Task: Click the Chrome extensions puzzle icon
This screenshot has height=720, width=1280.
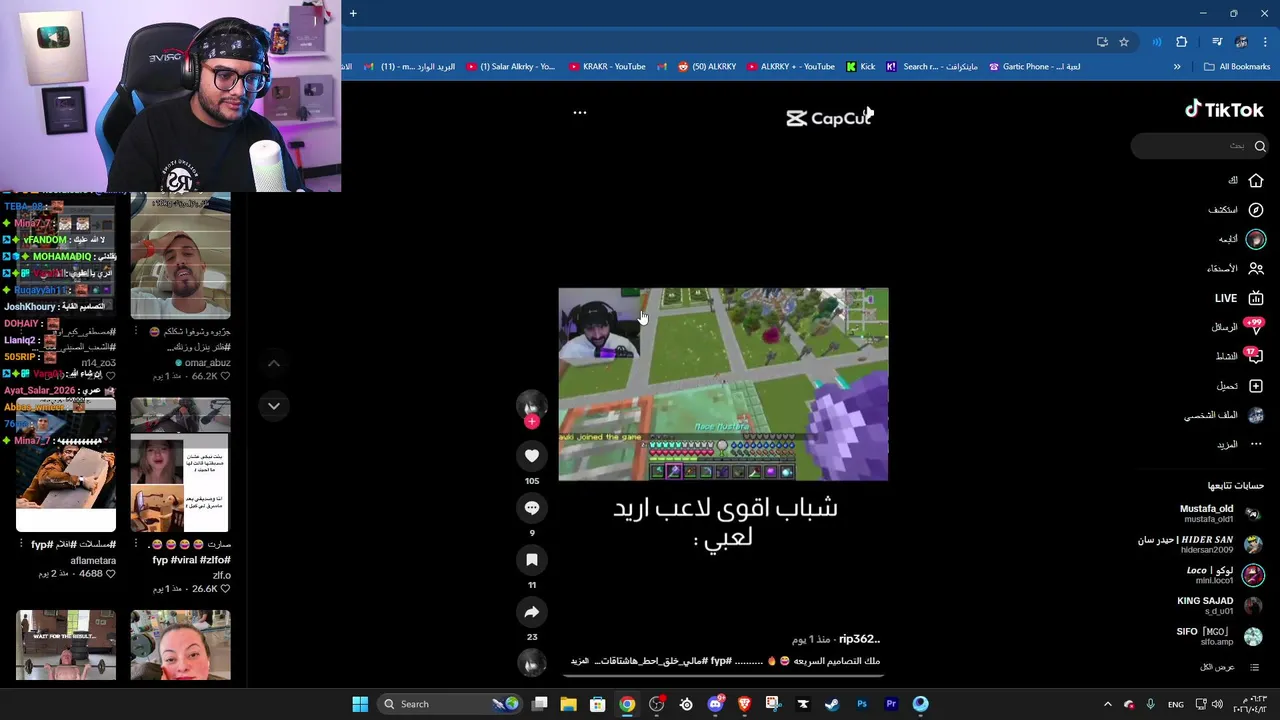Action: 1181,42
